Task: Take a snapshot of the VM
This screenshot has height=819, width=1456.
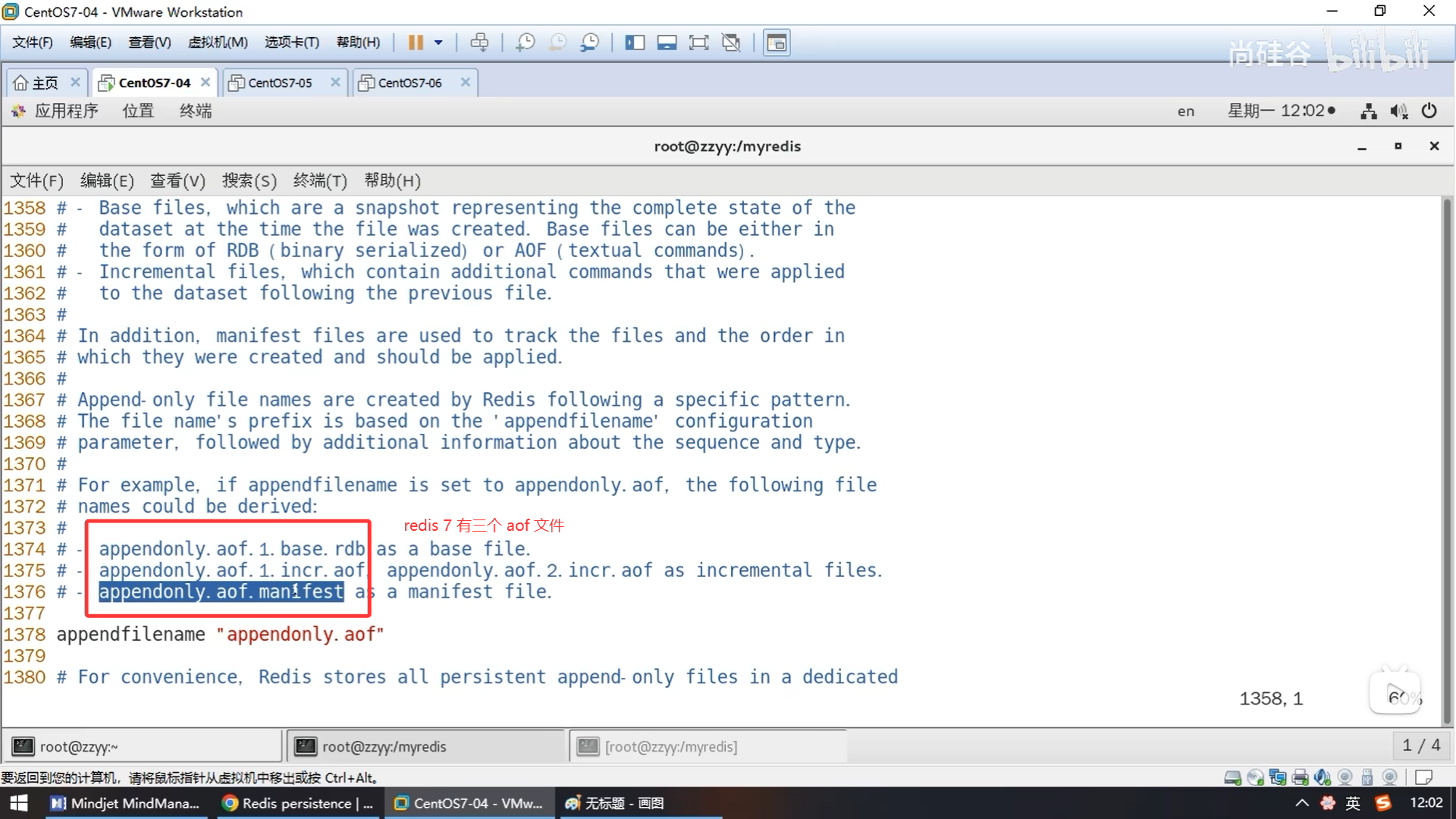Action: point(525,42)
